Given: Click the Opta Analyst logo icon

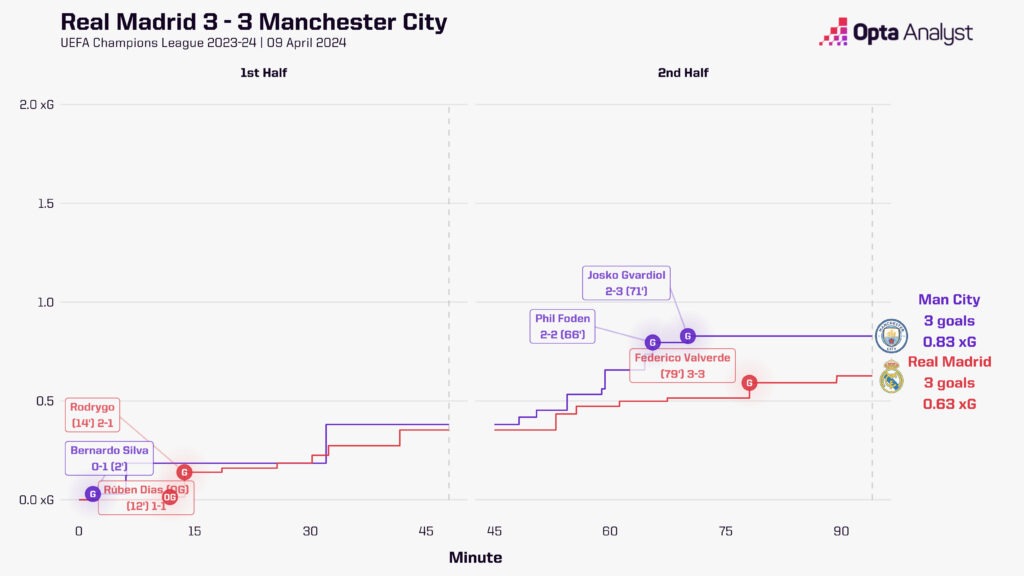Looking at the screenshot, I should (834, 33).
